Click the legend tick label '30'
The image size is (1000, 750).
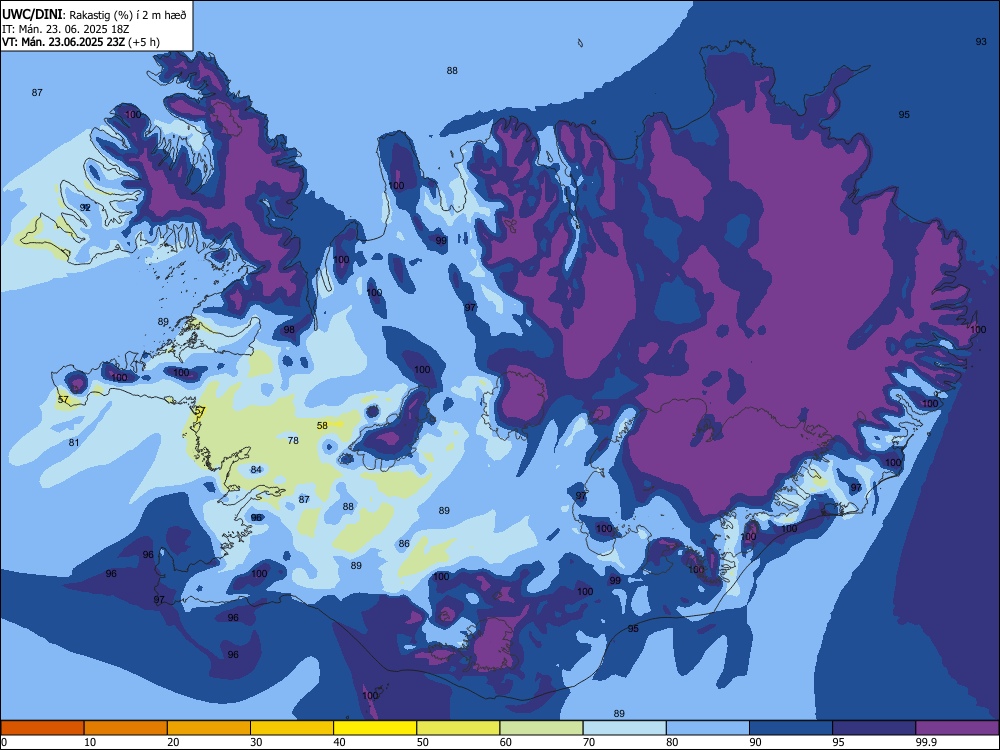coord(256,742)
